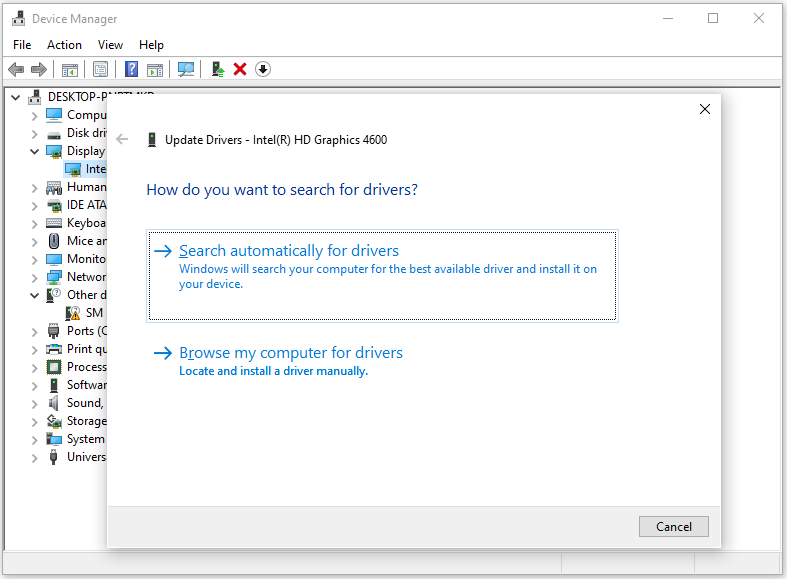Open Properties toolbar icon

click(100, 69)
